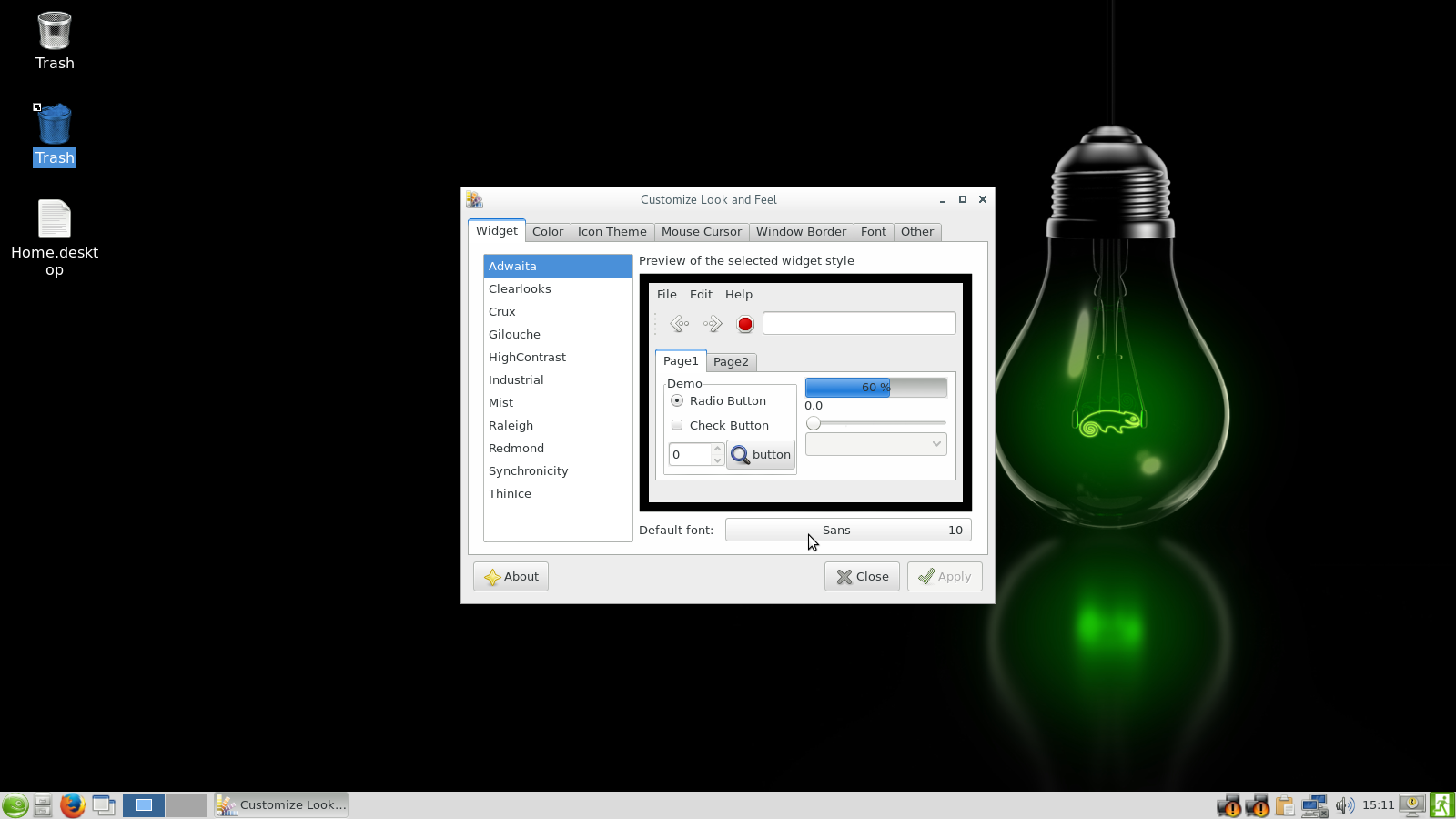Increment the spin box value
This screenshot has width=1456, height=819.
(x=717, y=449)
